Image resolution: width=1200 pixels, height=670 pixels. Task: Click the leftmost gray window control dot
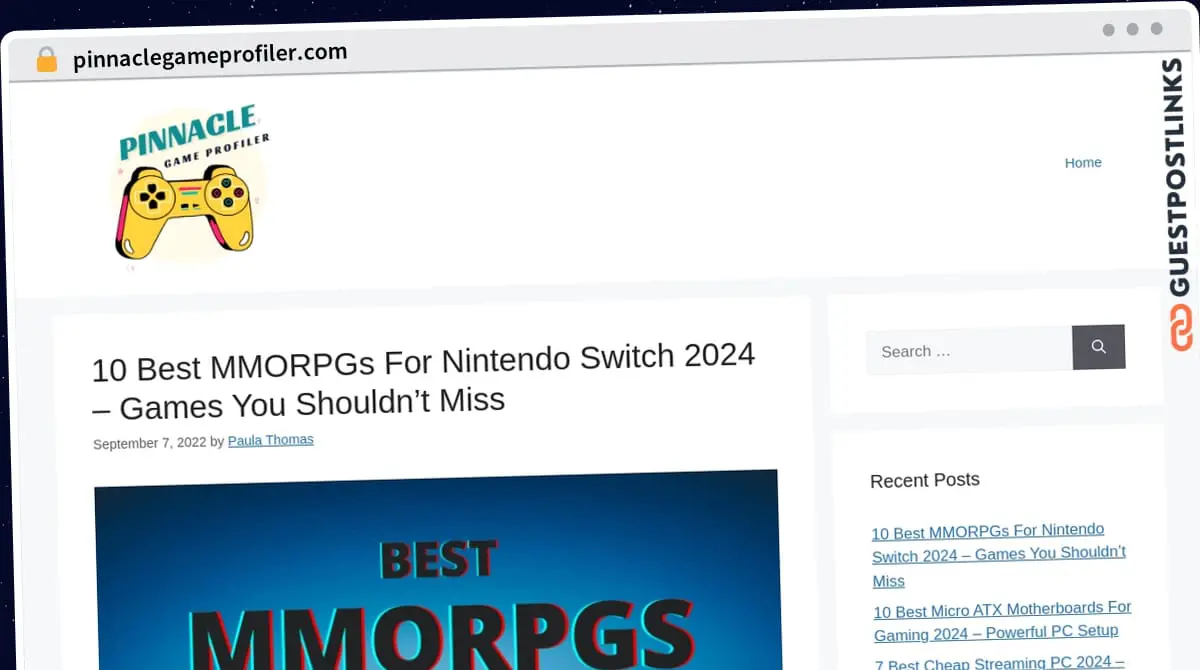[1109, 30]
